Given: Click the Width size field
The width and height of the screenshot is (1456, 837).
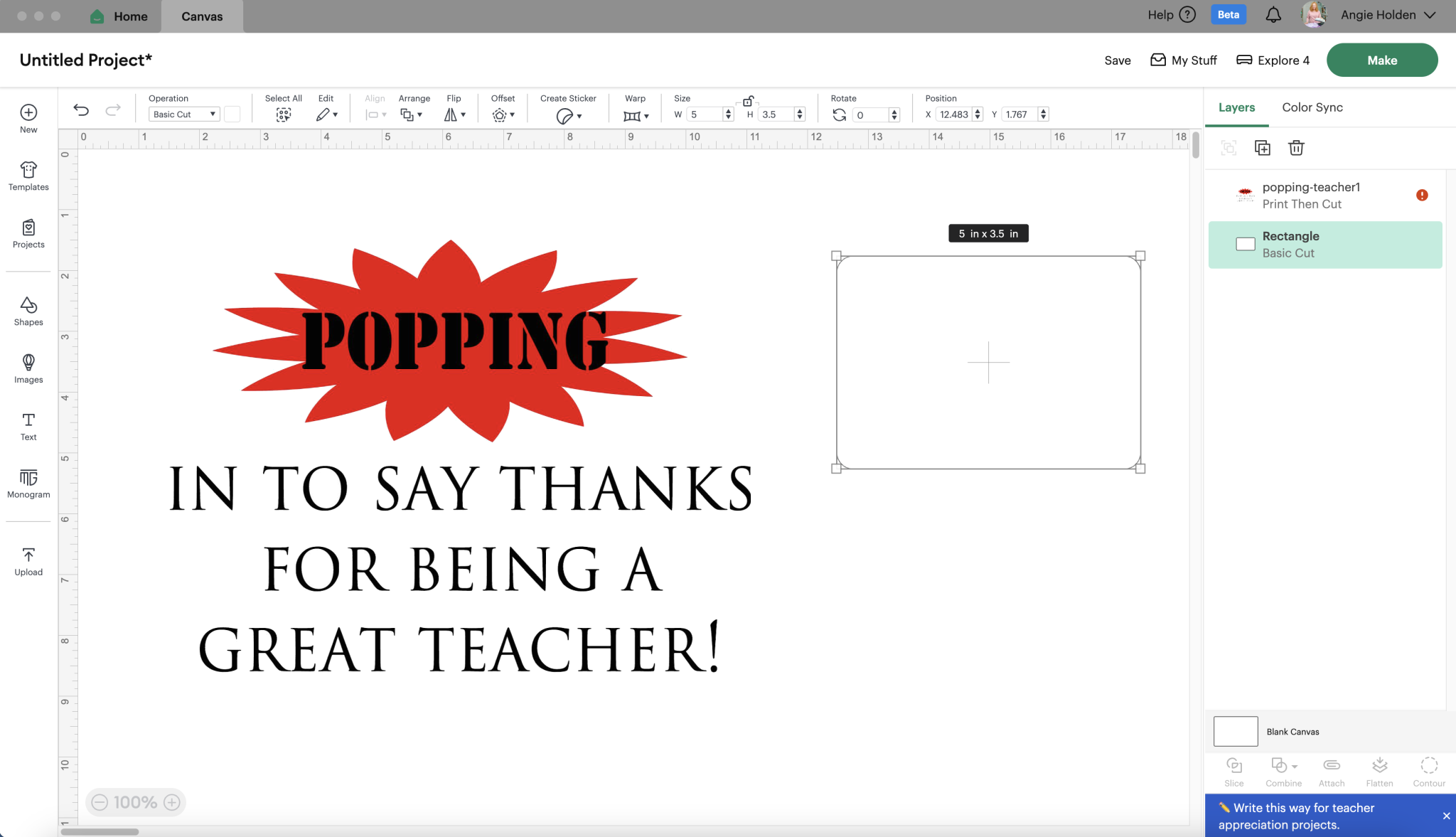Looking at the screenshot, I should tap(705, 114).
